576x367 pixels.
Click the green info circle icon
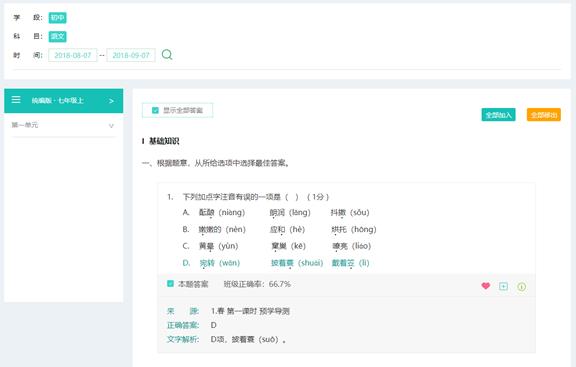tap(522, 286)
